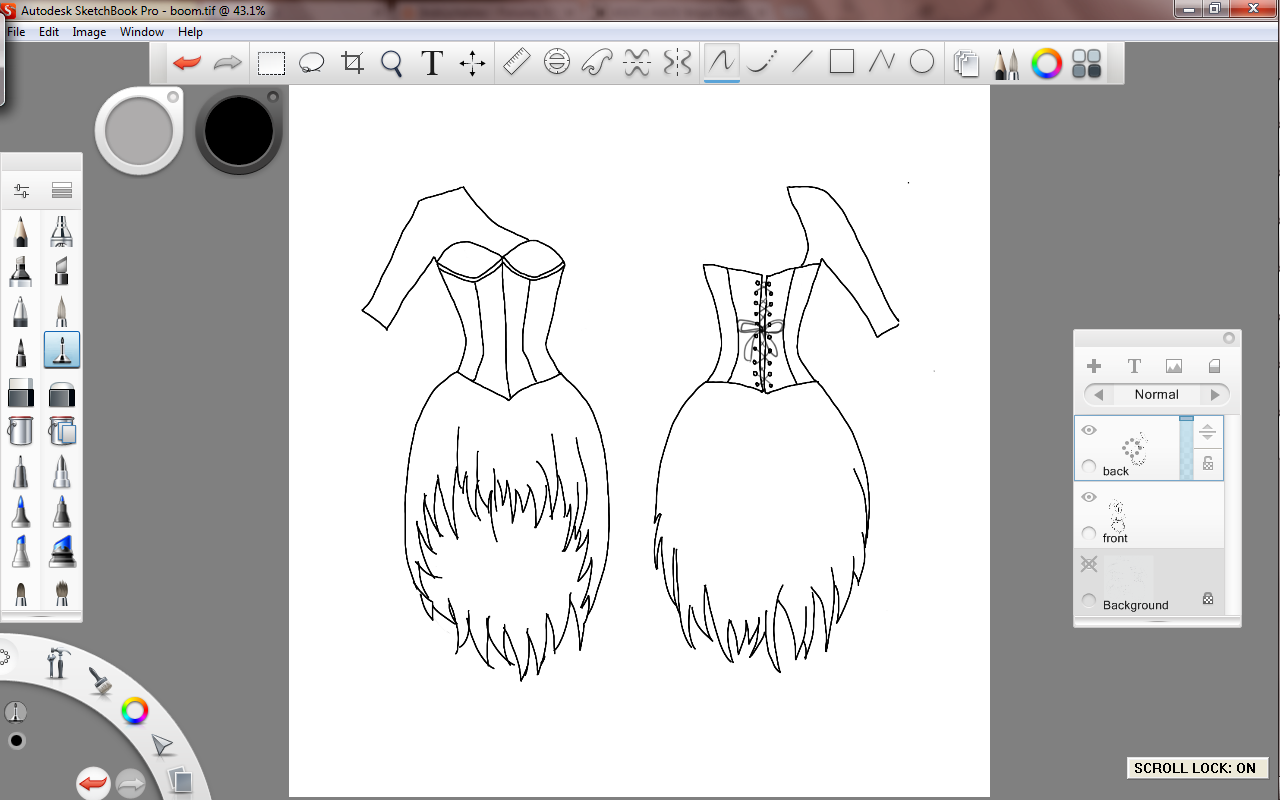The image size is (1280, 800).
Task: Open the File menu
Action: (x=16, y=32)
